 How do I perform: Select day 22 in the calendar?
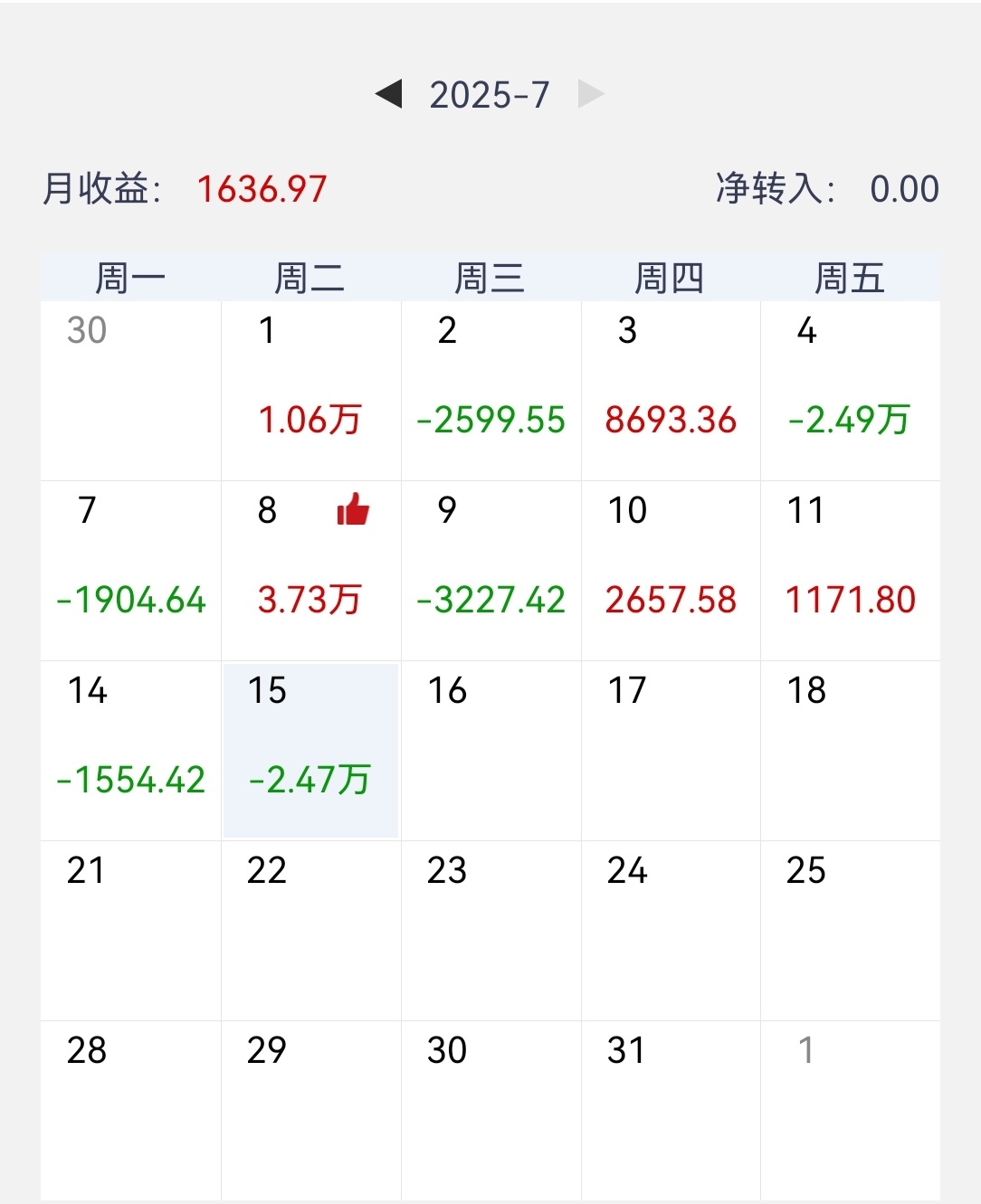[310, 931]
